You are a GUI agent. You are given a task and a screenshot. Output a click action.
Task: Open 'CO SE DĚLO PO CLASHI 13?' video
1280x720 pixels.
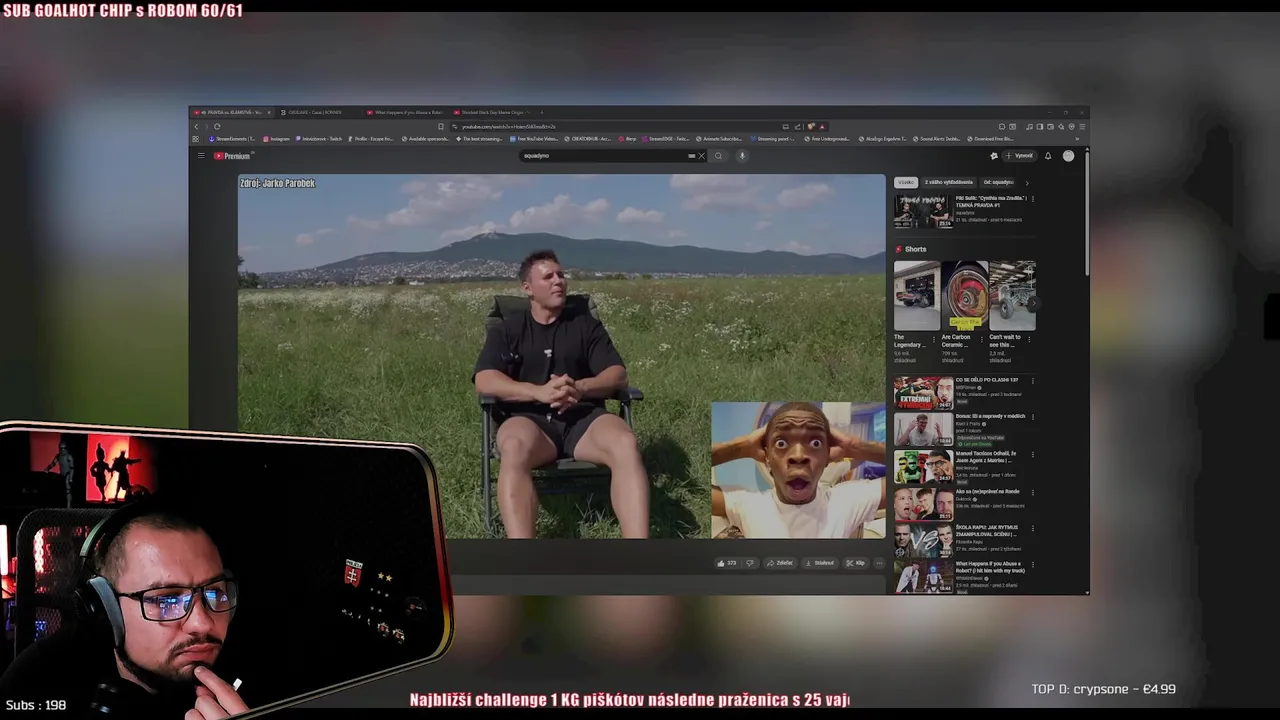coord(923,393)
